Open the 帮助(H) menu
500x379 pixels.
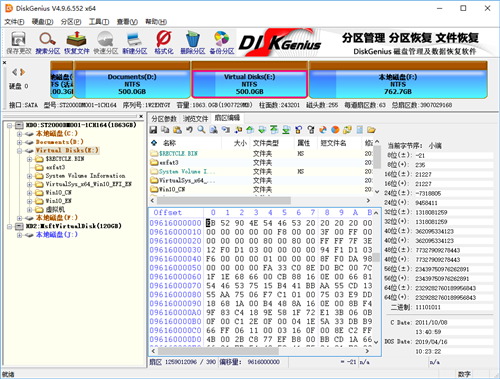(x=156, y=22)
